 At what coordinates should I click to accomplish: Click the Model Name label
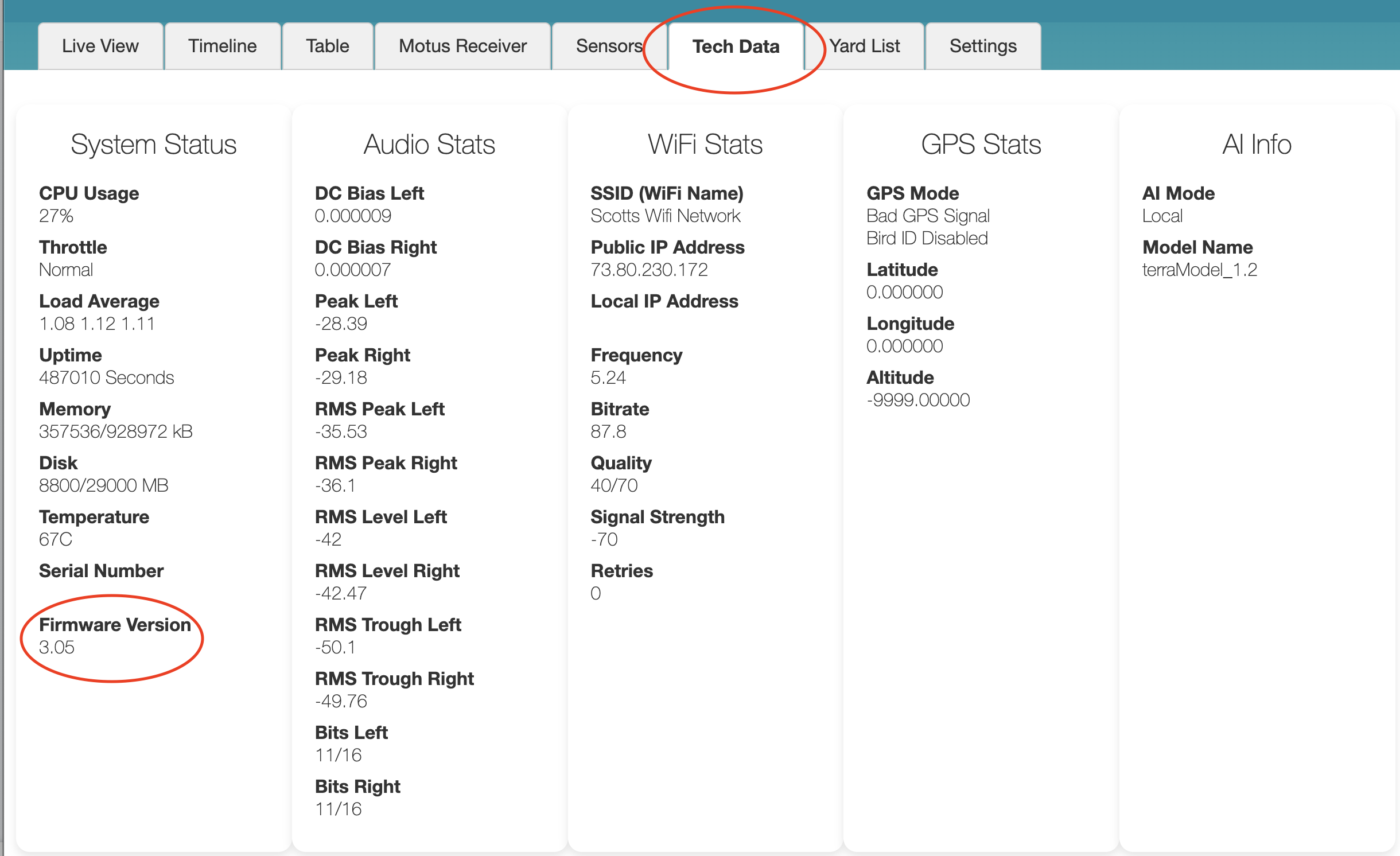pos(1197,247)
